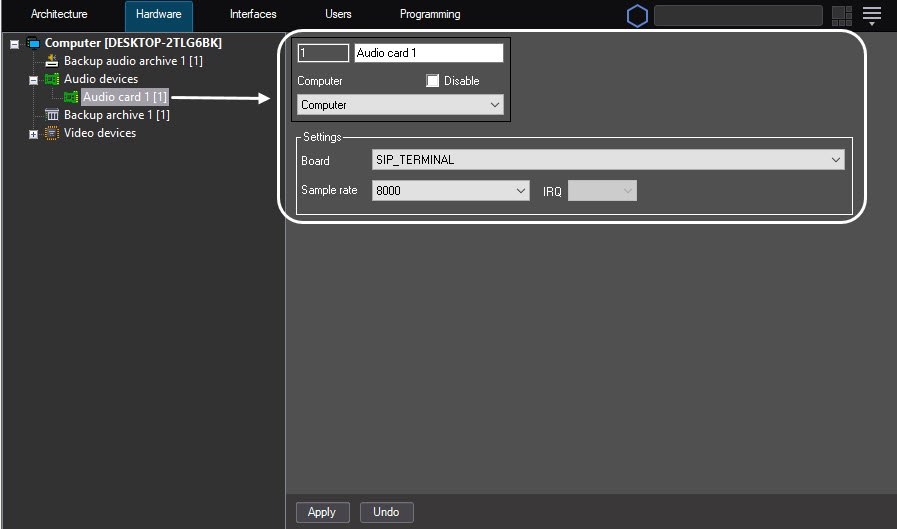Open the Board dropdown showing SIP_TERMINAL
The image size is (897, 529).
click(608, 160)
